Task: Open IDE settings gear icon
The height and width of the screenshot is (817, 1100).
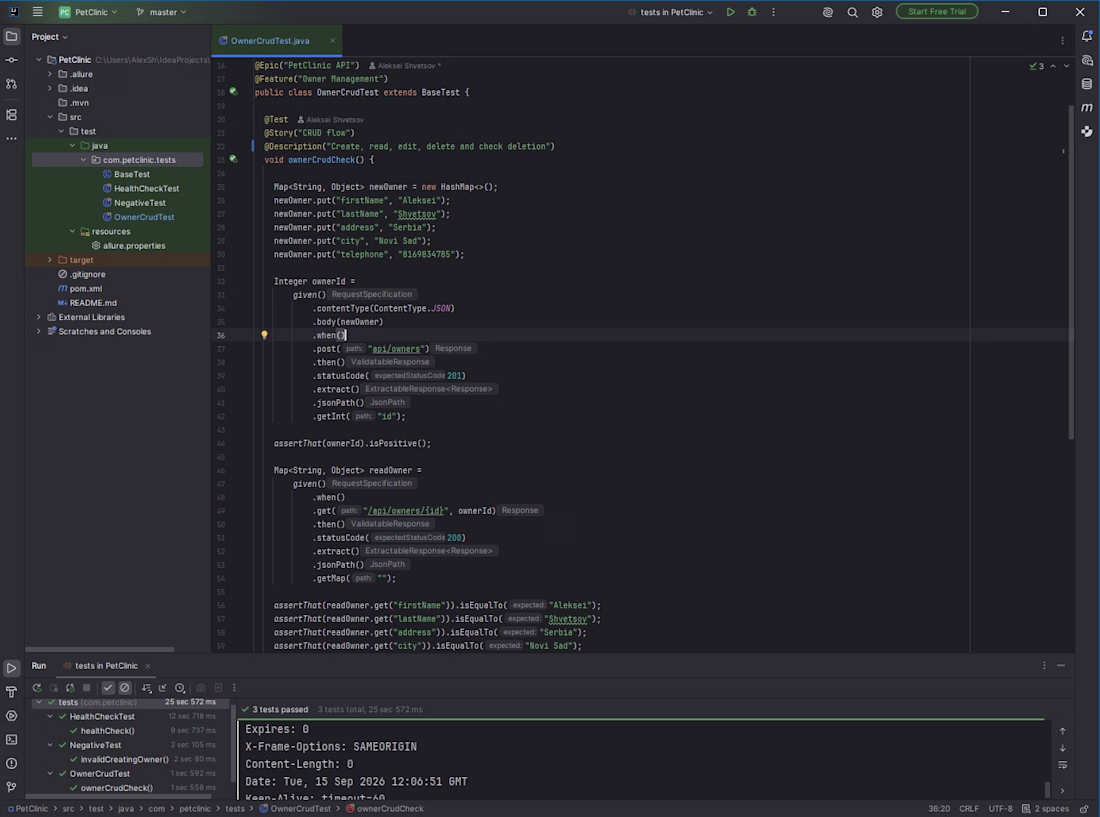Action: click(x=877, y=12)
